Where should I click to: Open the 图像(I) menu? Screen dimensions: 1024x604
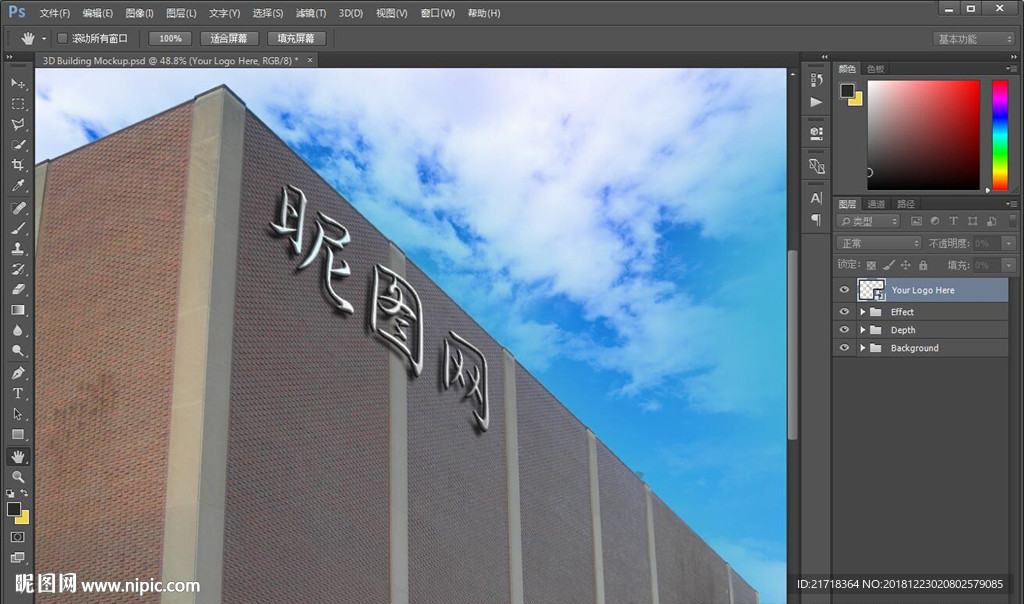(x=139, y=13)
